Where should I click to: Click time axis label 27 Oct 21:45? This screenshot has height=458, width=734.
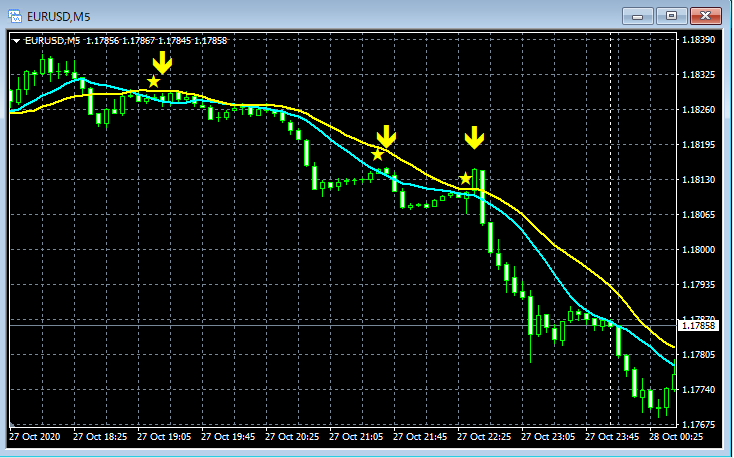pos(420,437)
